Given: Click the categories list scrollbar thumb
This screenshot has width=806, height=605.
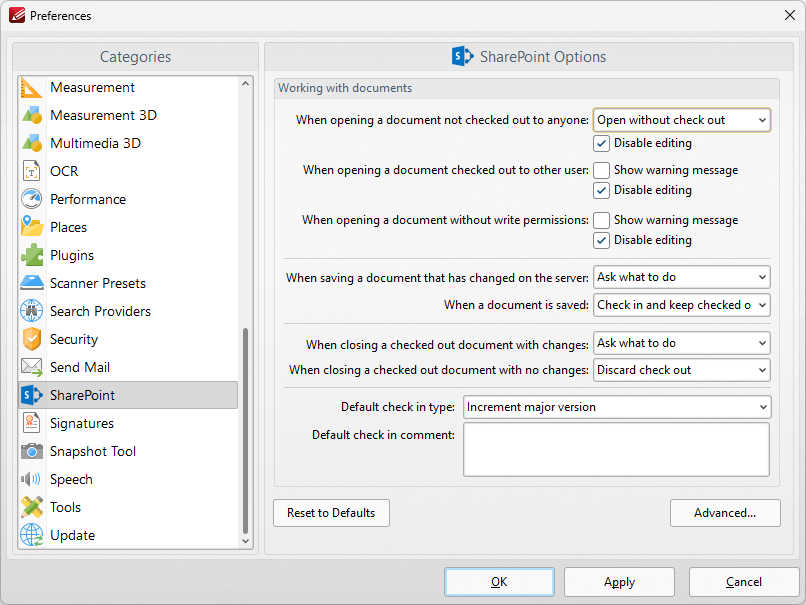Looking at the screenshot, I should click(245, 431).
